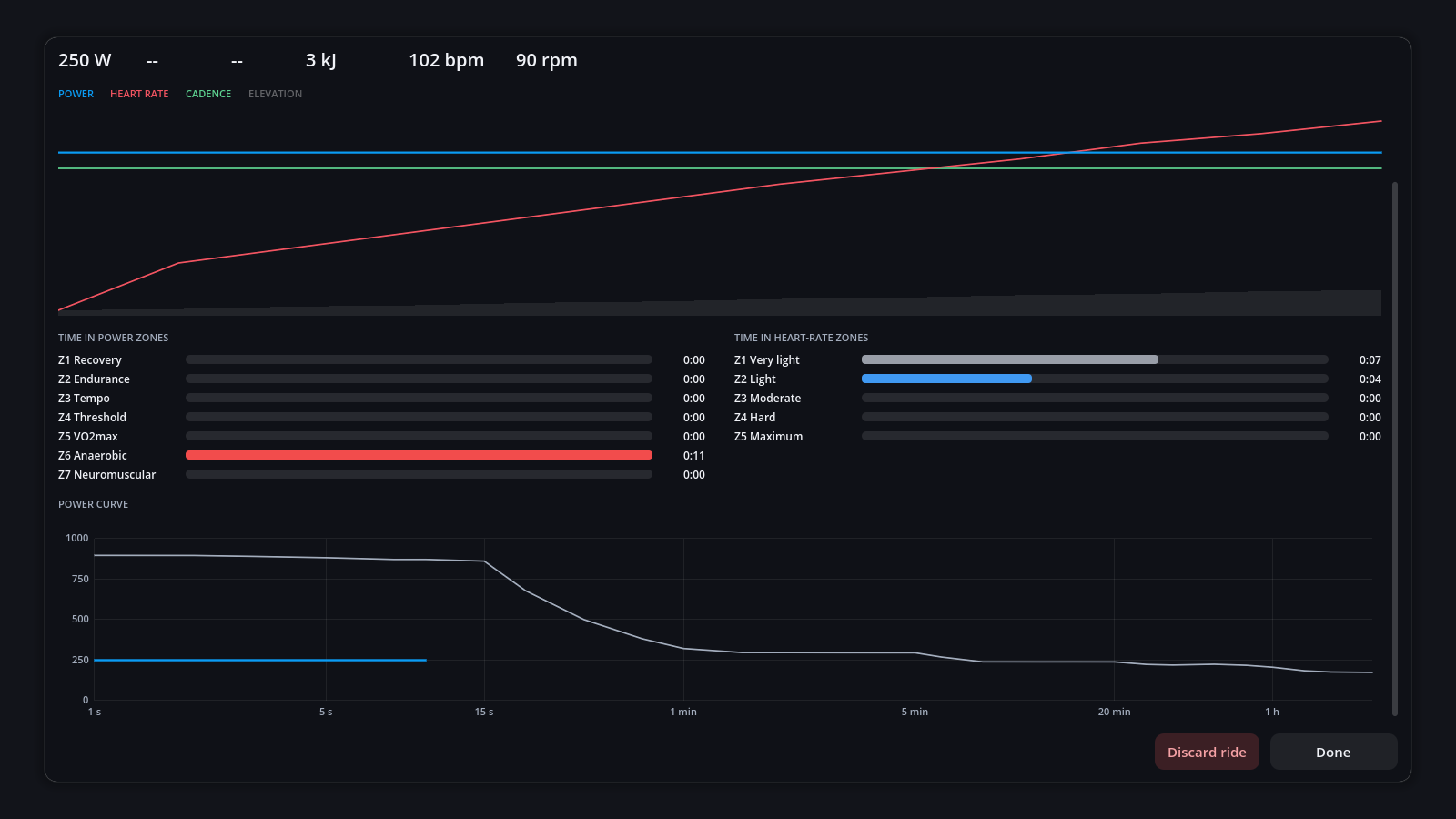Screen dimensions: 1456x819
Task: Confirm the ride summary with Done
Action: (x=1333, y=752)
